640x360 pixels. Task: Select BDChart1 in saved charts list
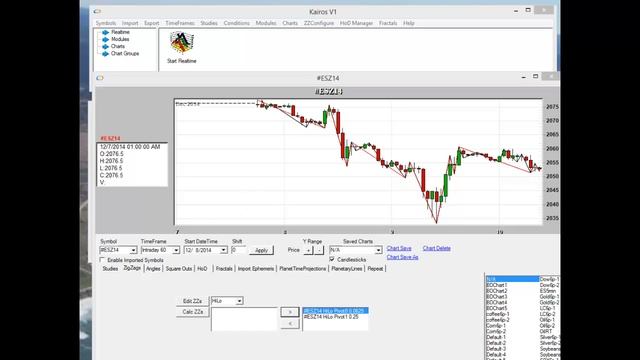pos(497,285)
